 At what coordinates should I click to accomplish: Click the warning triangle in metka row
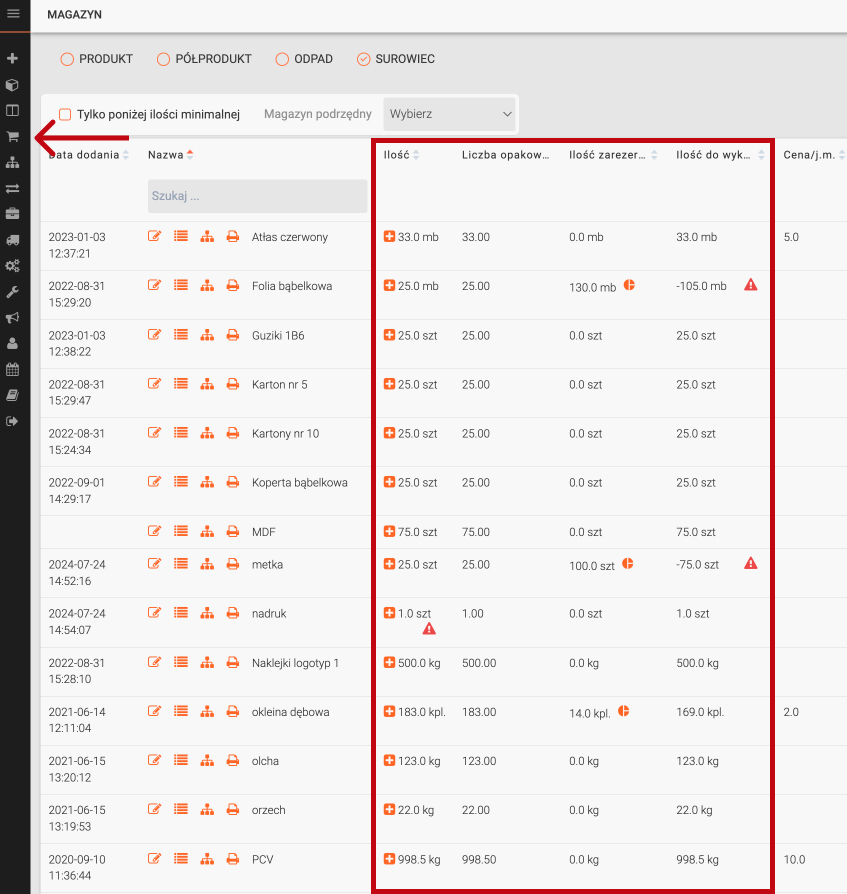(x=751, y=563)
